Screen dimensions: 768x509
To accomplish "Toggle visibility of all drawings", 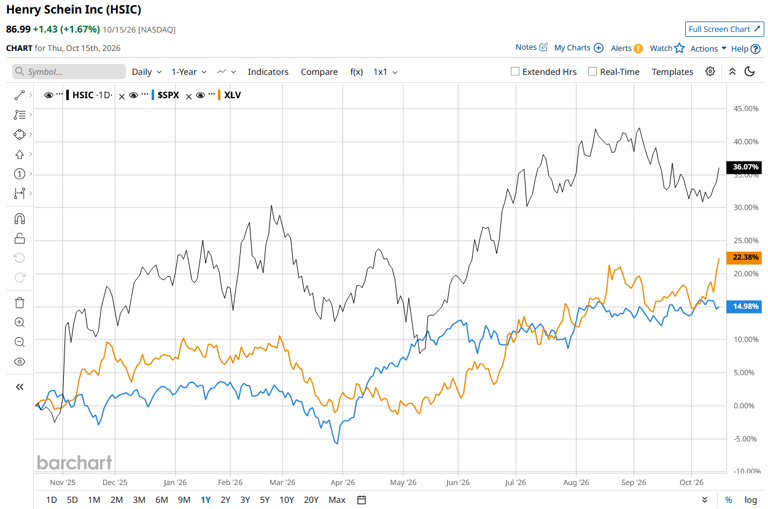I will 20,362.
